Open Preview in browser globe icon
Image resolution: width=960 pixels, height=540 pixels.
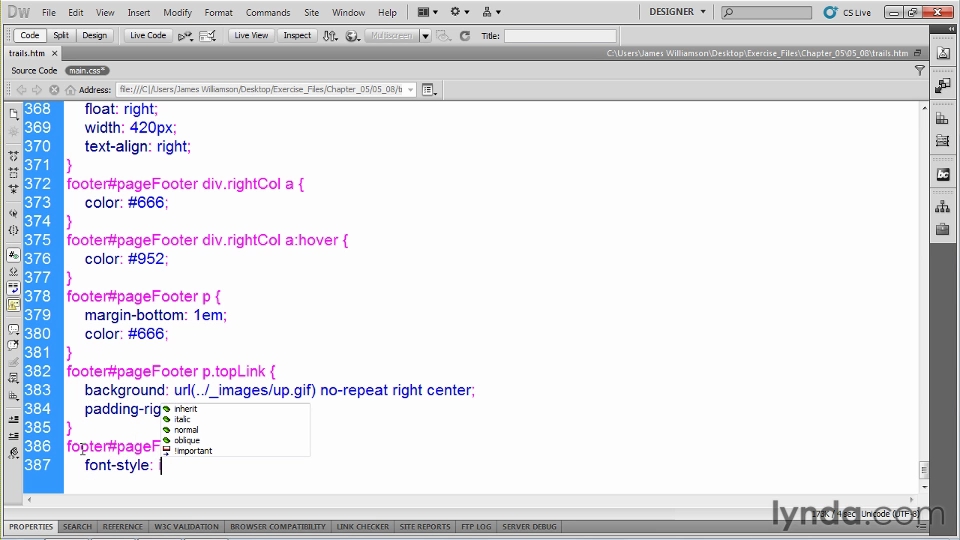[352, 36]
